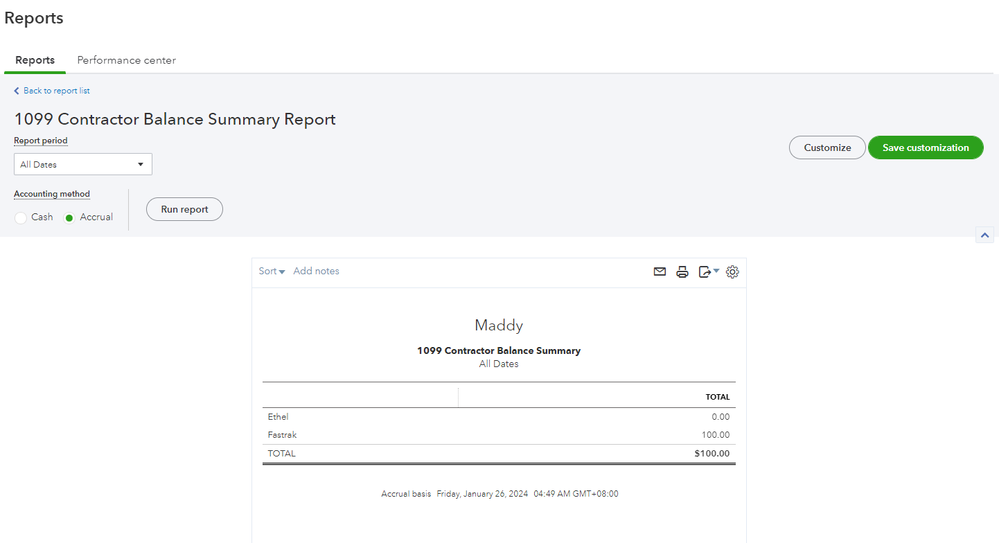Go back to report list link
The height and width of the screenshot is (543, 999).
click(x=56, y=90)
